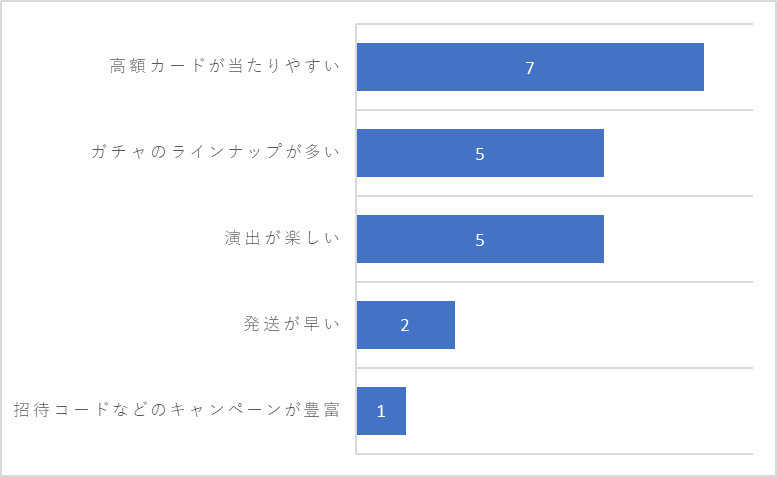Click gridline between 演出 and 発送 bars
Viewport: 777px width, 477px height.
pos(555,282)
